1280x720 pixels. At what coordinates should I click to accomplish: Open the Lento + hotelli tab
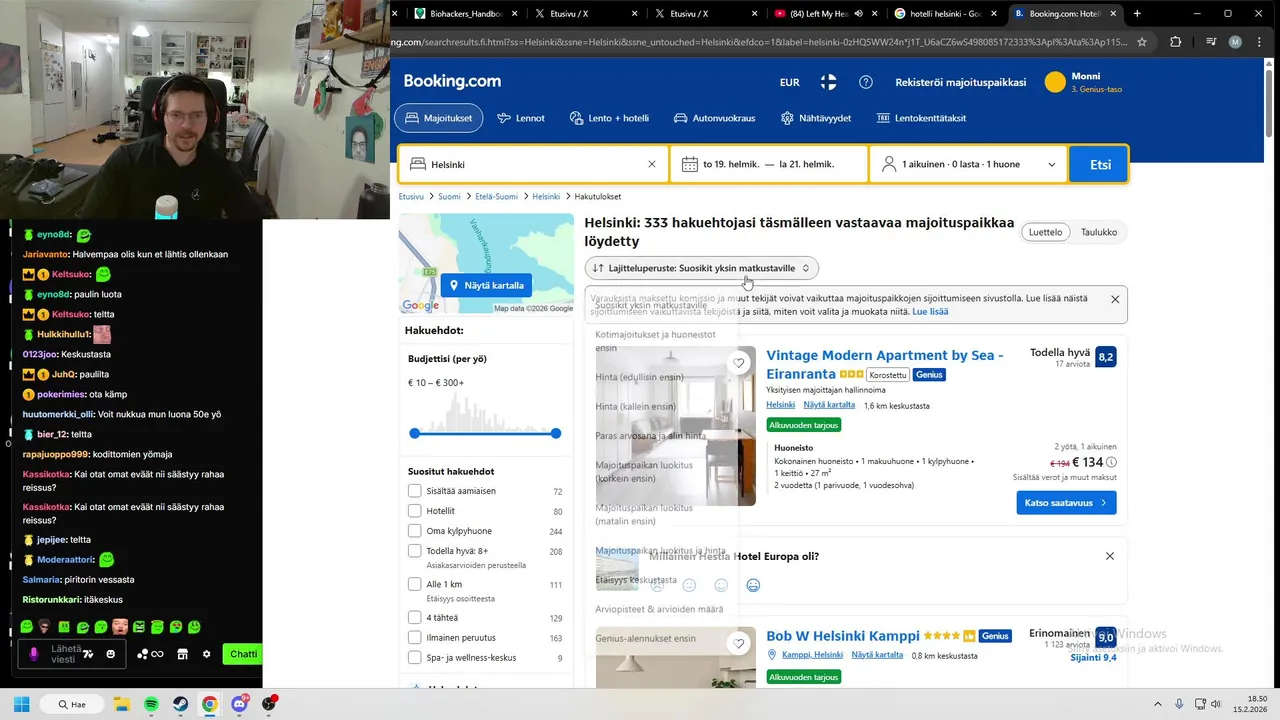(x=609, y=118)
